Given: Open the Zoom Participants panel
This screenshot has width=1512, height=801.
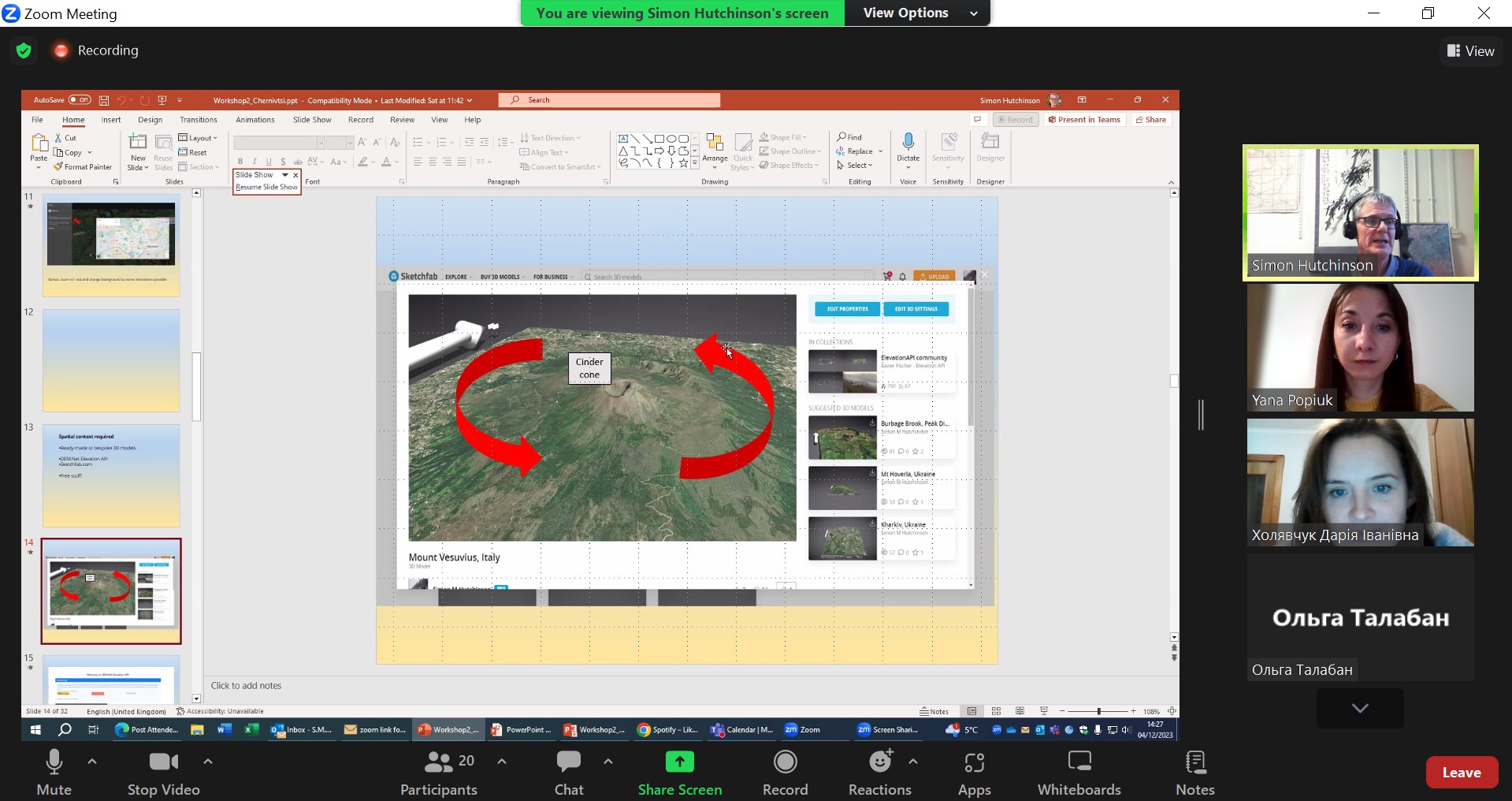Looking at the screenshot, I should click(439, 773).
